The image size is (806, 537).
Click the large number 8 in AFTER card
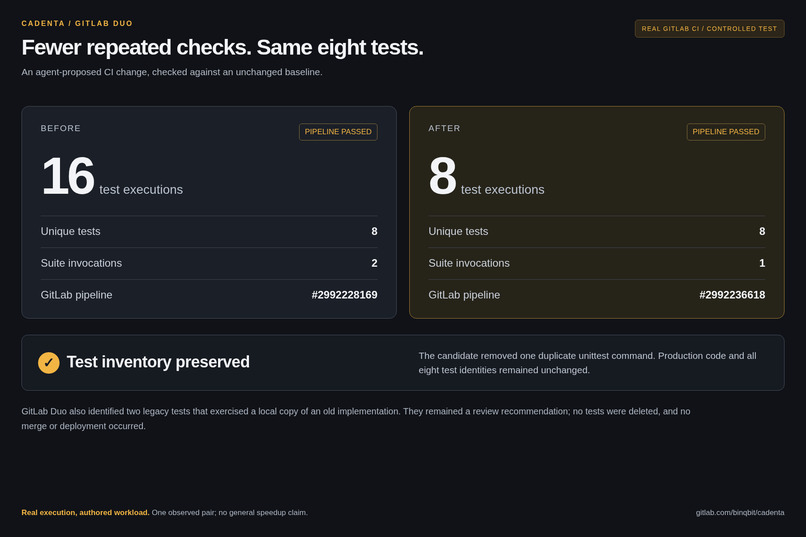[x=442, y=176]
